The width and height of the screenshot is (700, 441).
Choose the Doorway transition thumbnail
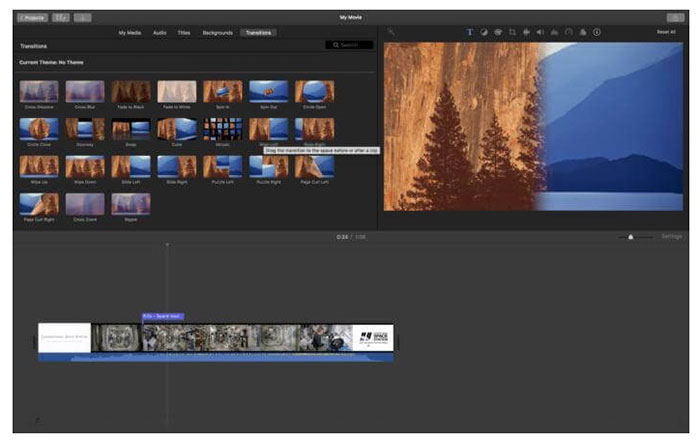85,129
